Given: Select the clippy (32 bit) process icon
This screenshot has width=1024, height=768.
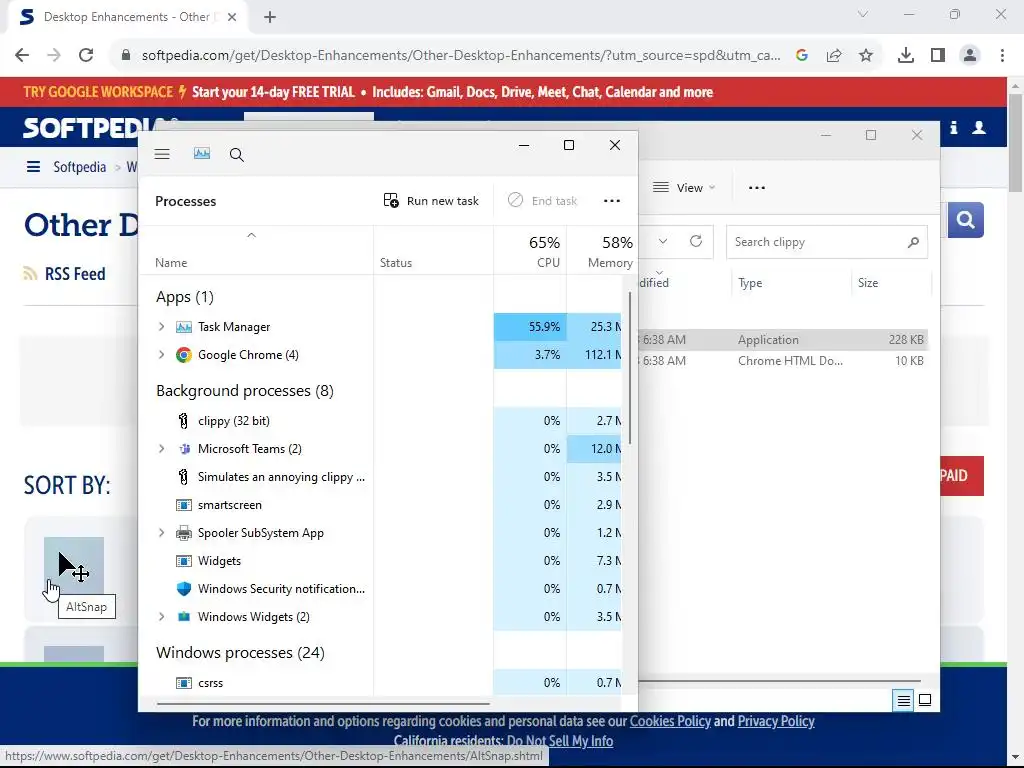Looking at the screenshot, I should coord(184,421).
